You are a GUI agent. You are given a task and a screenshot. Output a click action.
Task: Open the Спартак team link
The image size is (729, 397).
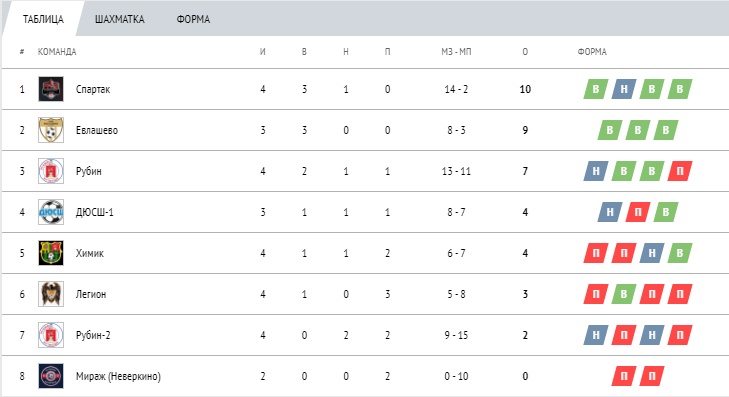pos(93,89)
